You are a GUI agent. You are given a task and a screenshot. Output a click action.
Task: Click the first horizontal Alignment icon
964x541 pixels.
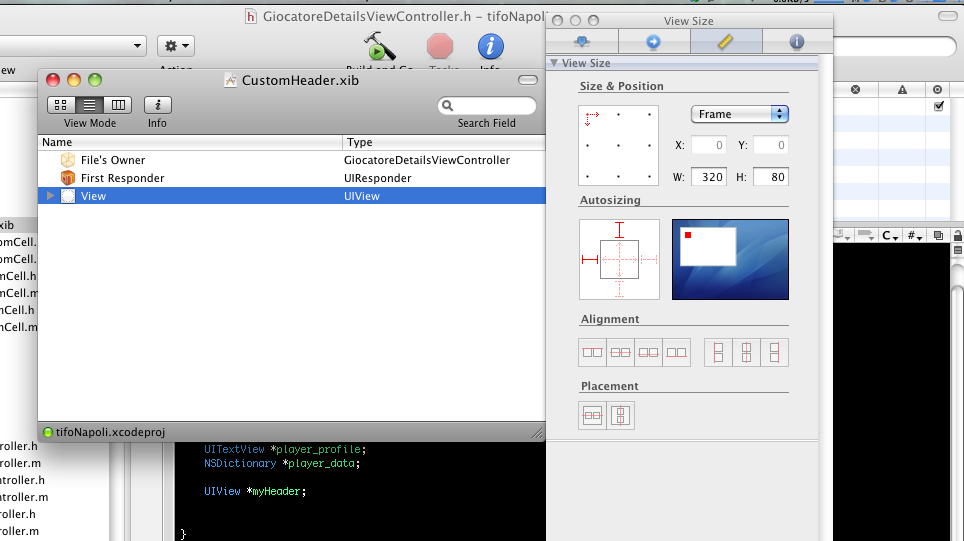click(x=592, y=352)
